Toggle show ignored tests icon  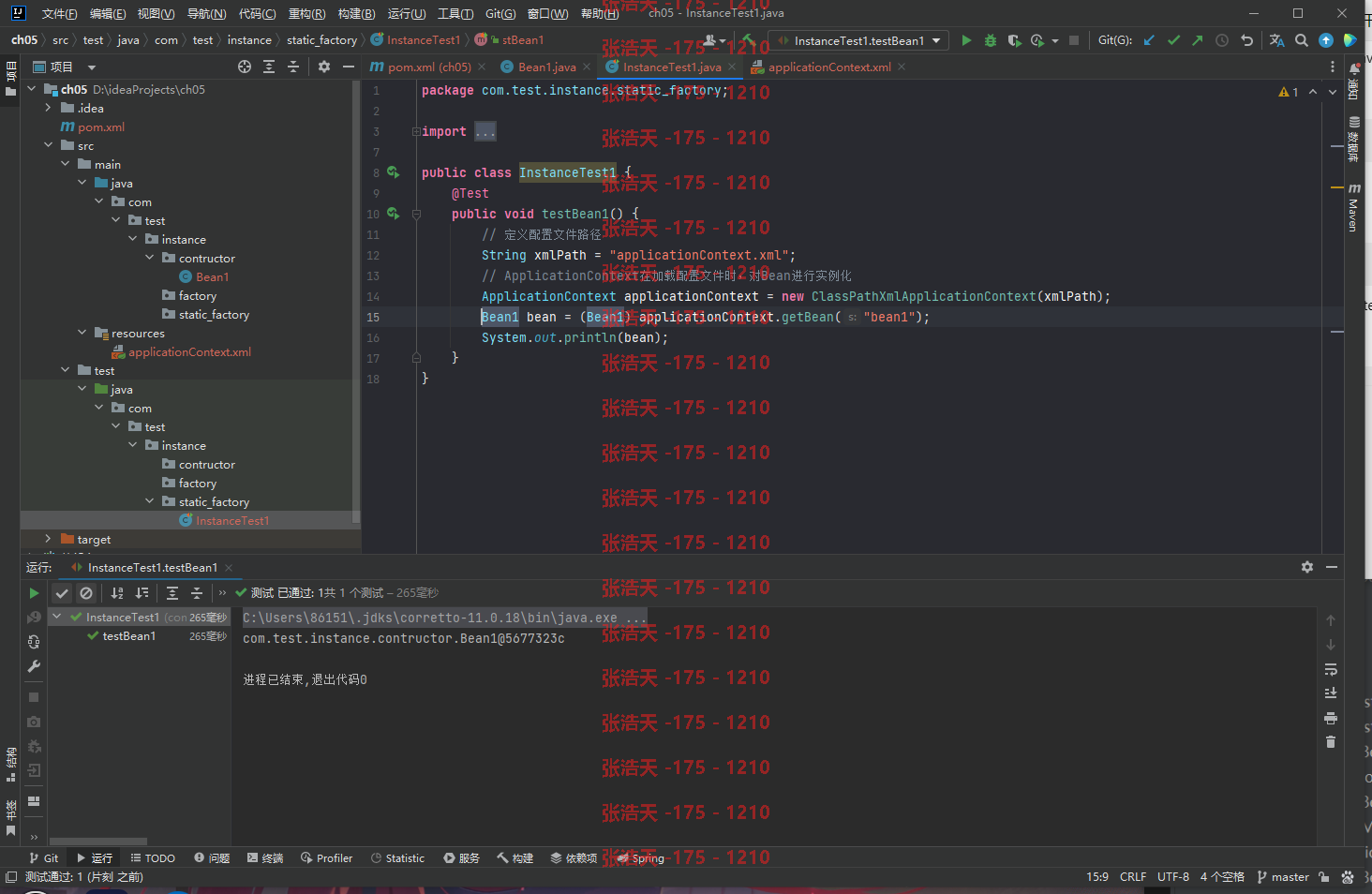86,593
